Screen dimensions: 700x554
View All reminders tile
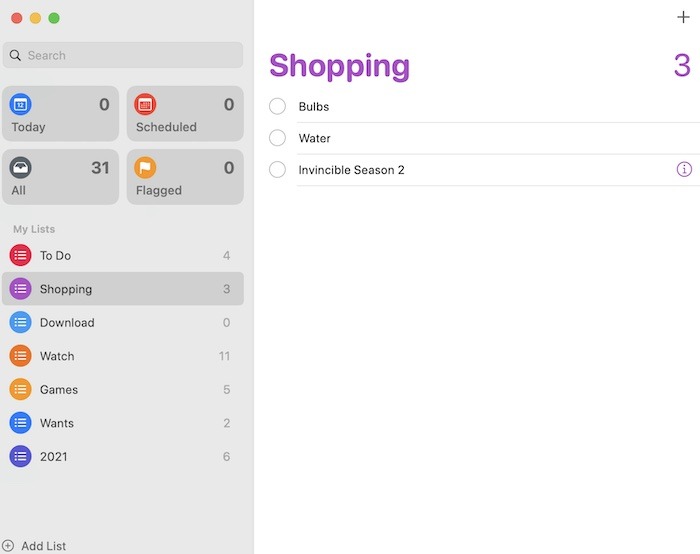coord(60,177)
